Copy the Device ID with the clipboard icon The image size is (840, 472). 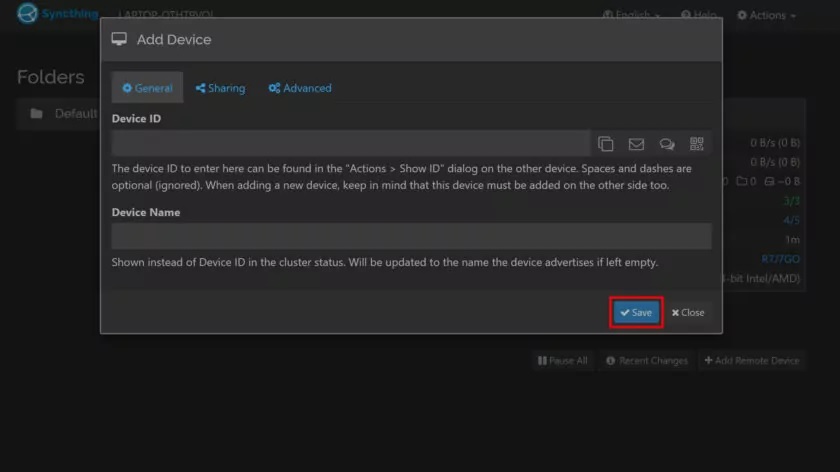[x=605, y=144]
